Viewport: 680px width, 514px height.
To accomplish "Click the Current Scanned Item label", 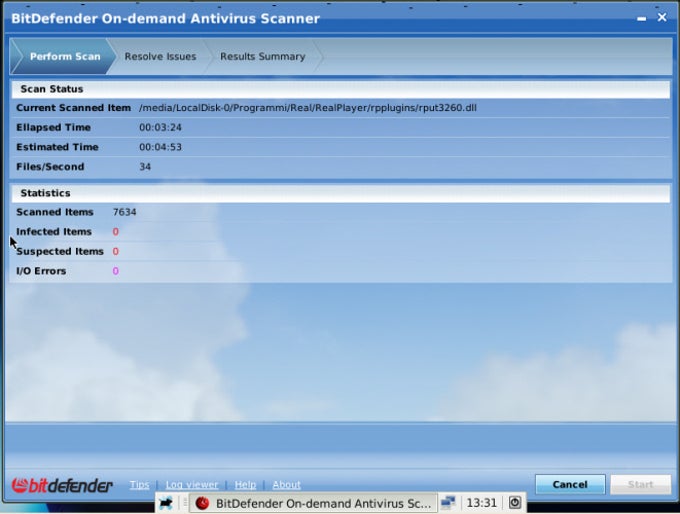I will [73, 108].
